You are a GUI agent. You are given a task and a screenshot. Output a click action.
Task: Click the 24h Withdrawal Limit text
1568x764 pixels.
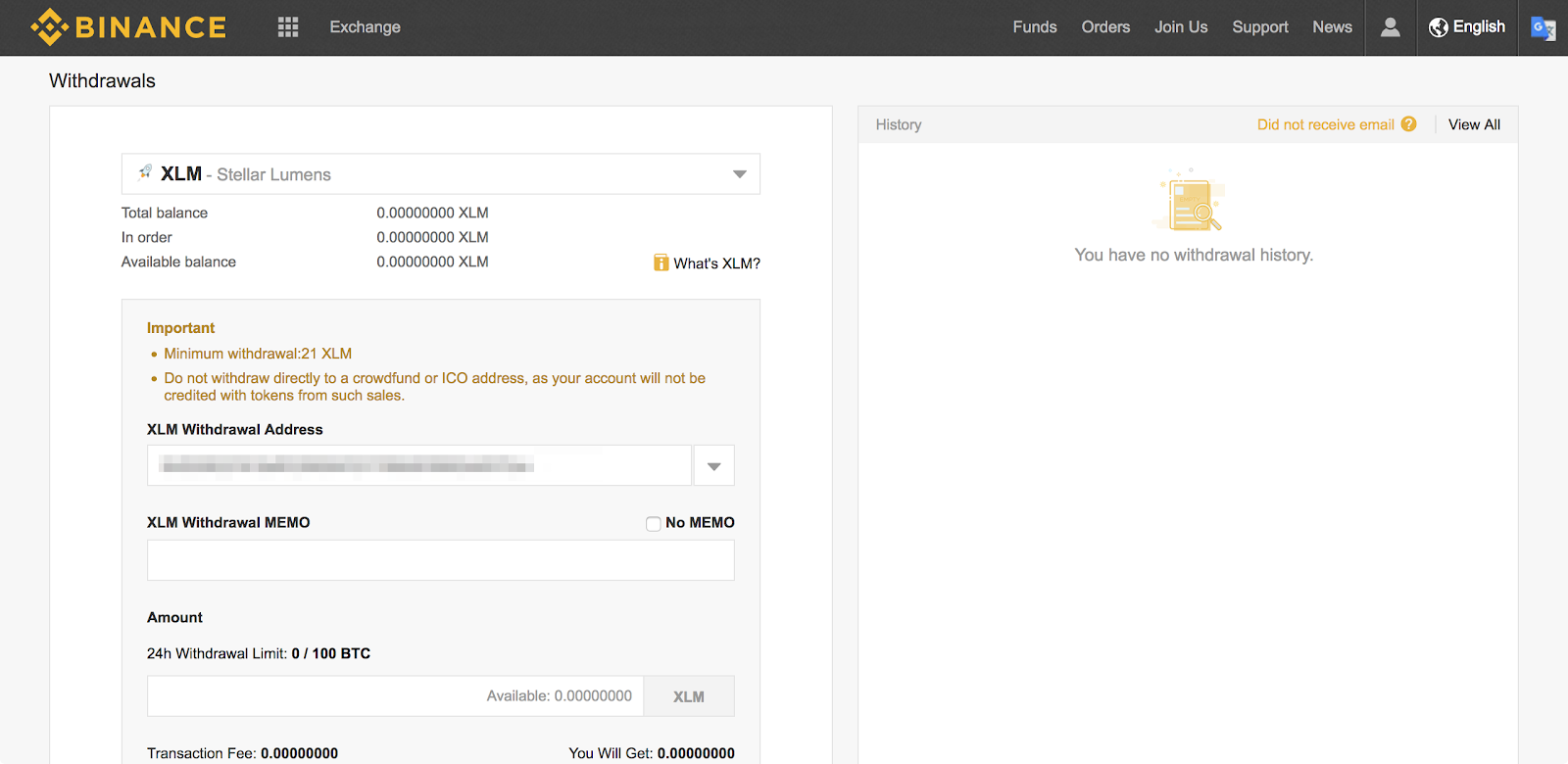tap(259, 653)
